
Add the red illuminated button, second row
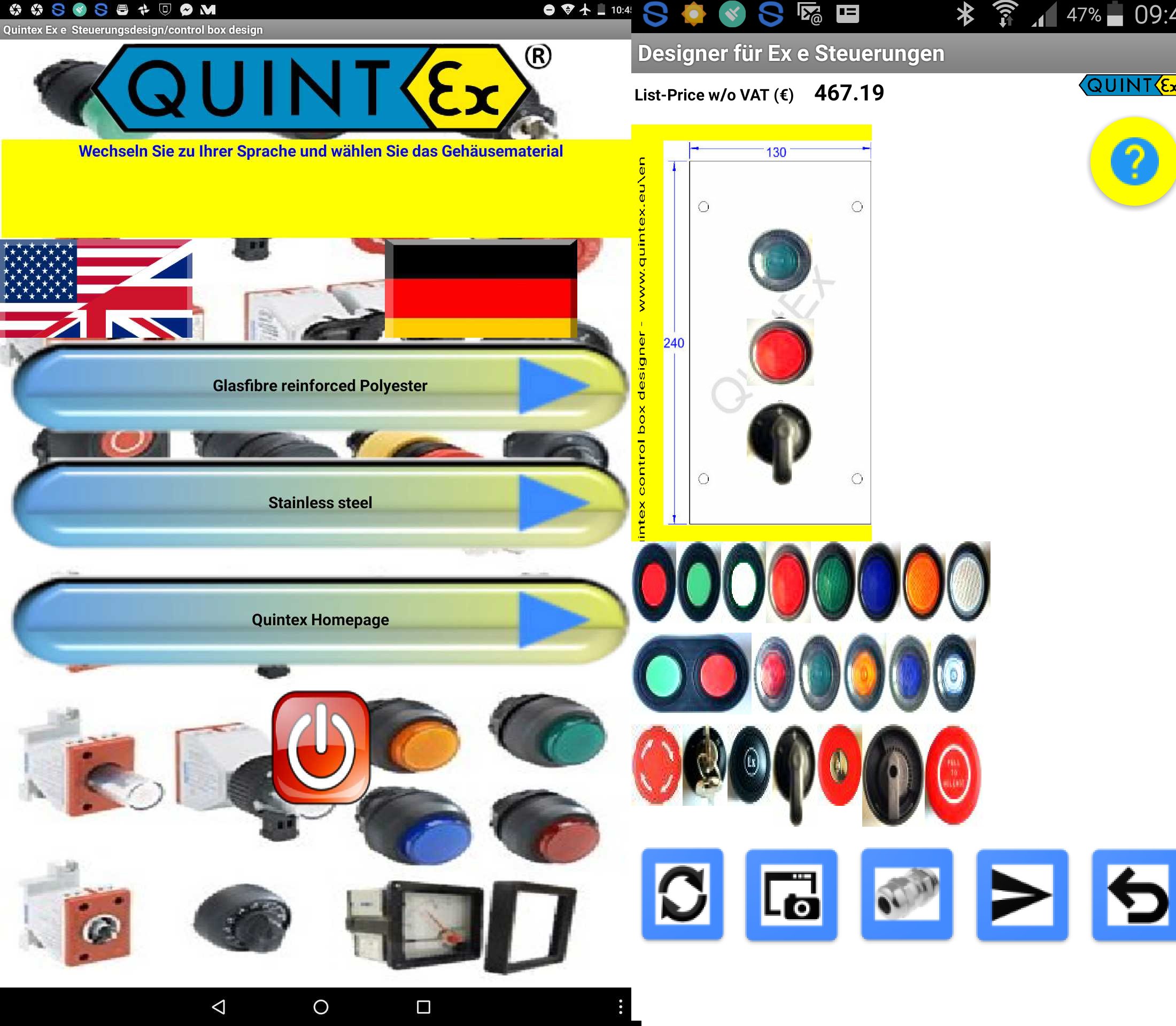click(775, 673)
